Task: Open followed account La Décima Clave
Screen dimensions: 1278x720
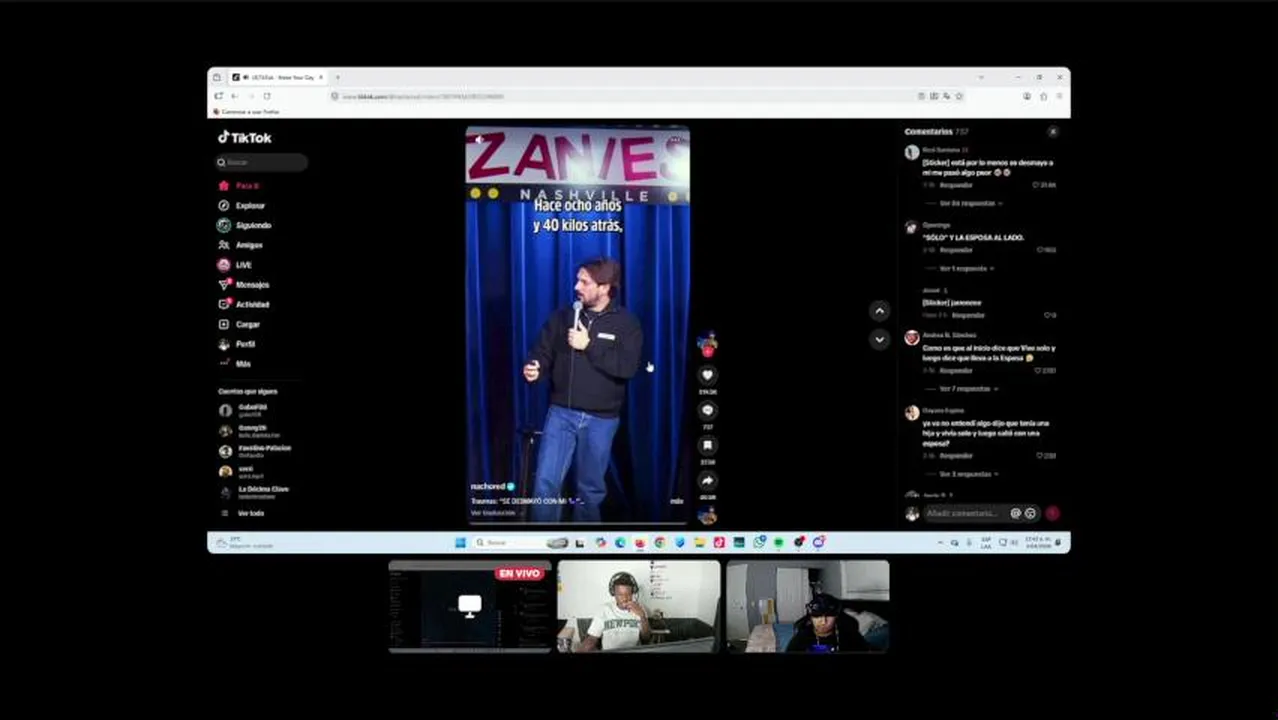Action: pos(255,492)
